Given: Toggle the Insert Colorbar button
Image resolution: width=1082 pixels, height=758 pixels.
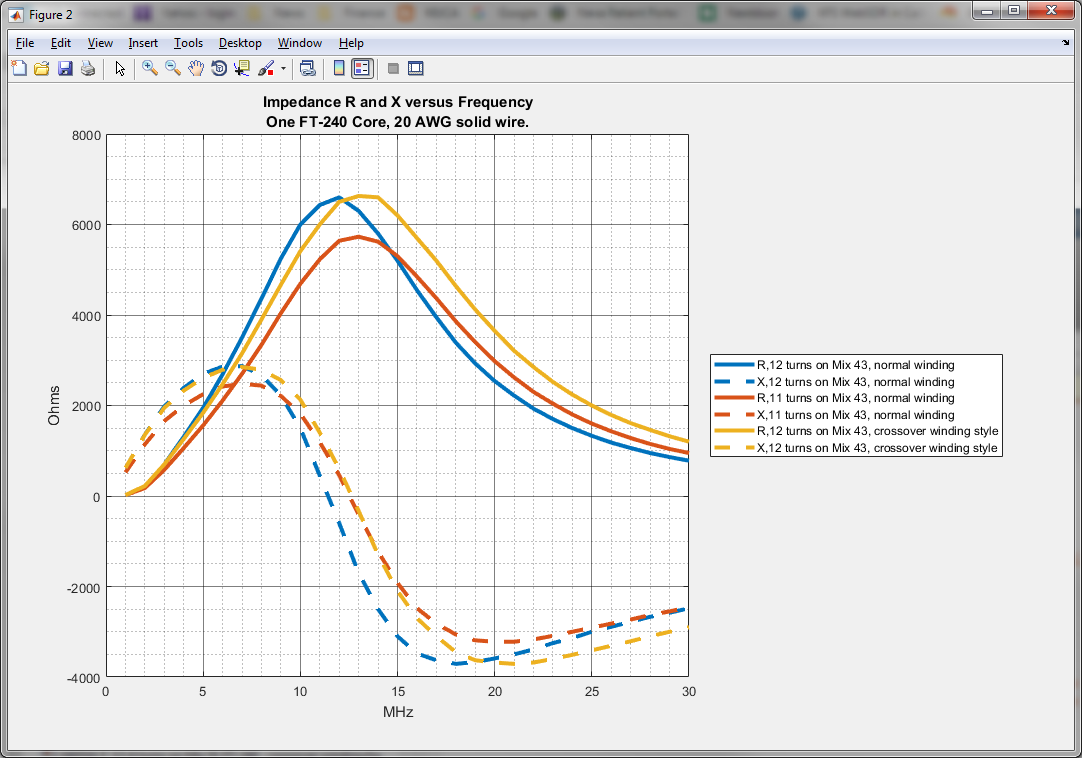Looking at the screenshot, I should pos(339,68).
